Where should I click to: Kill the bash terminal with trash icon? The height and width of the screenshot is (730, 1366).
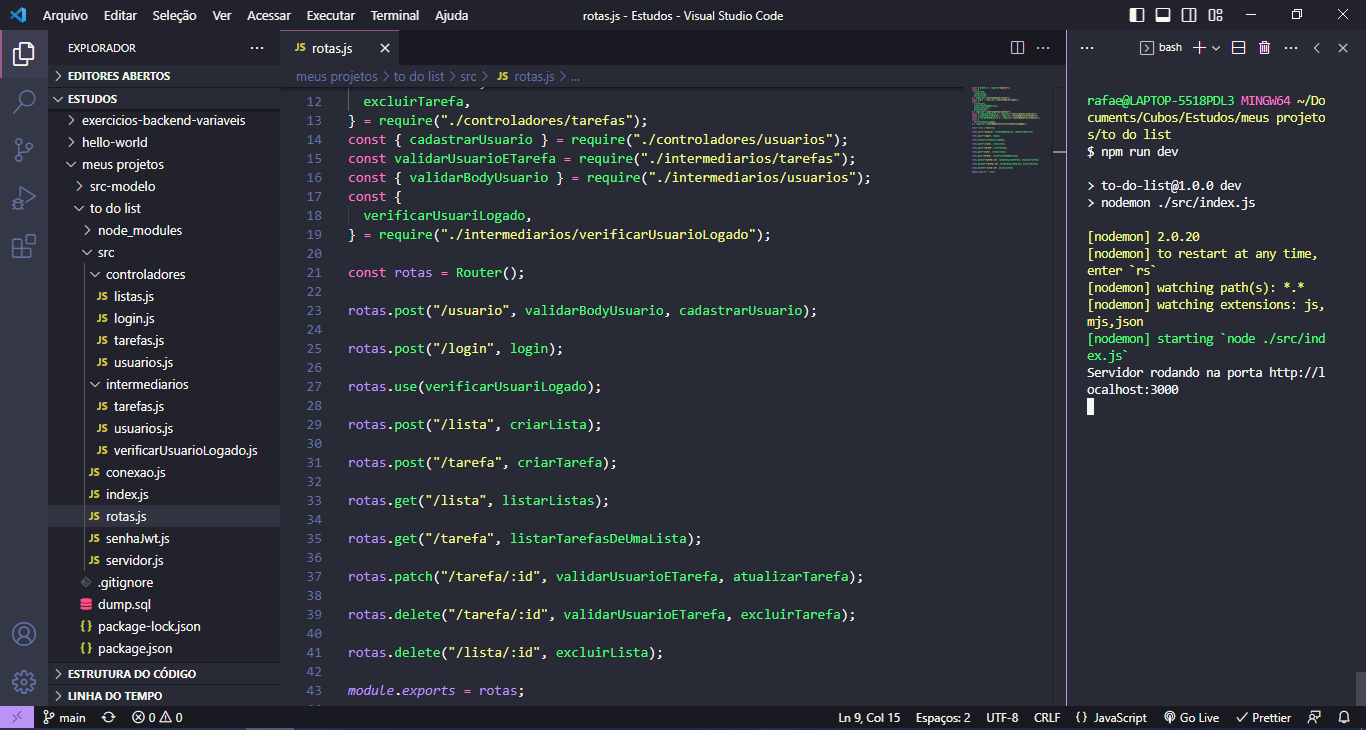tap(1262, 46)
